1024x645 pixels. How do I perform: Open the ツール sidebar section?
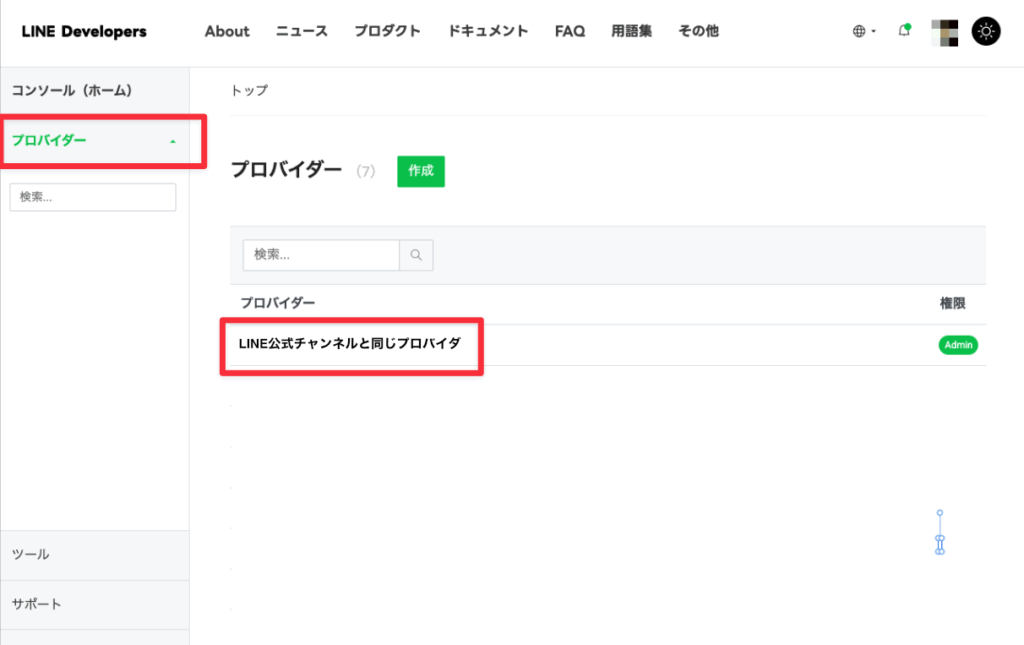tap(31, 554)
